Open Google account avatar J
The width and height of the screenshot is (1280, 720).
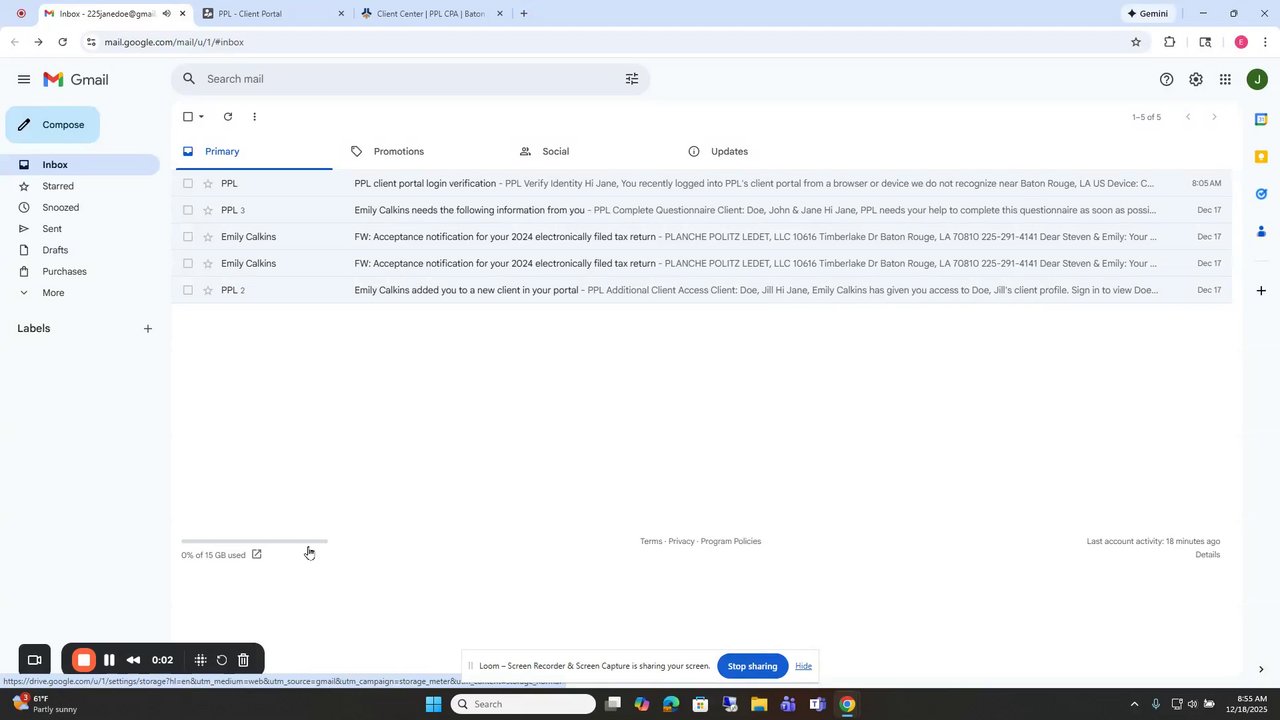click(x=1258, y=80)
